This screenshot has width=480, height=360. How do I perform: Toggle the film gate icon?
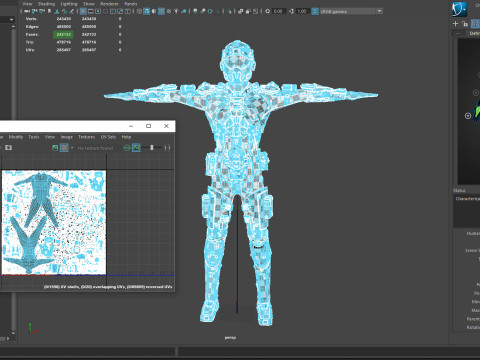coord(91,11)
